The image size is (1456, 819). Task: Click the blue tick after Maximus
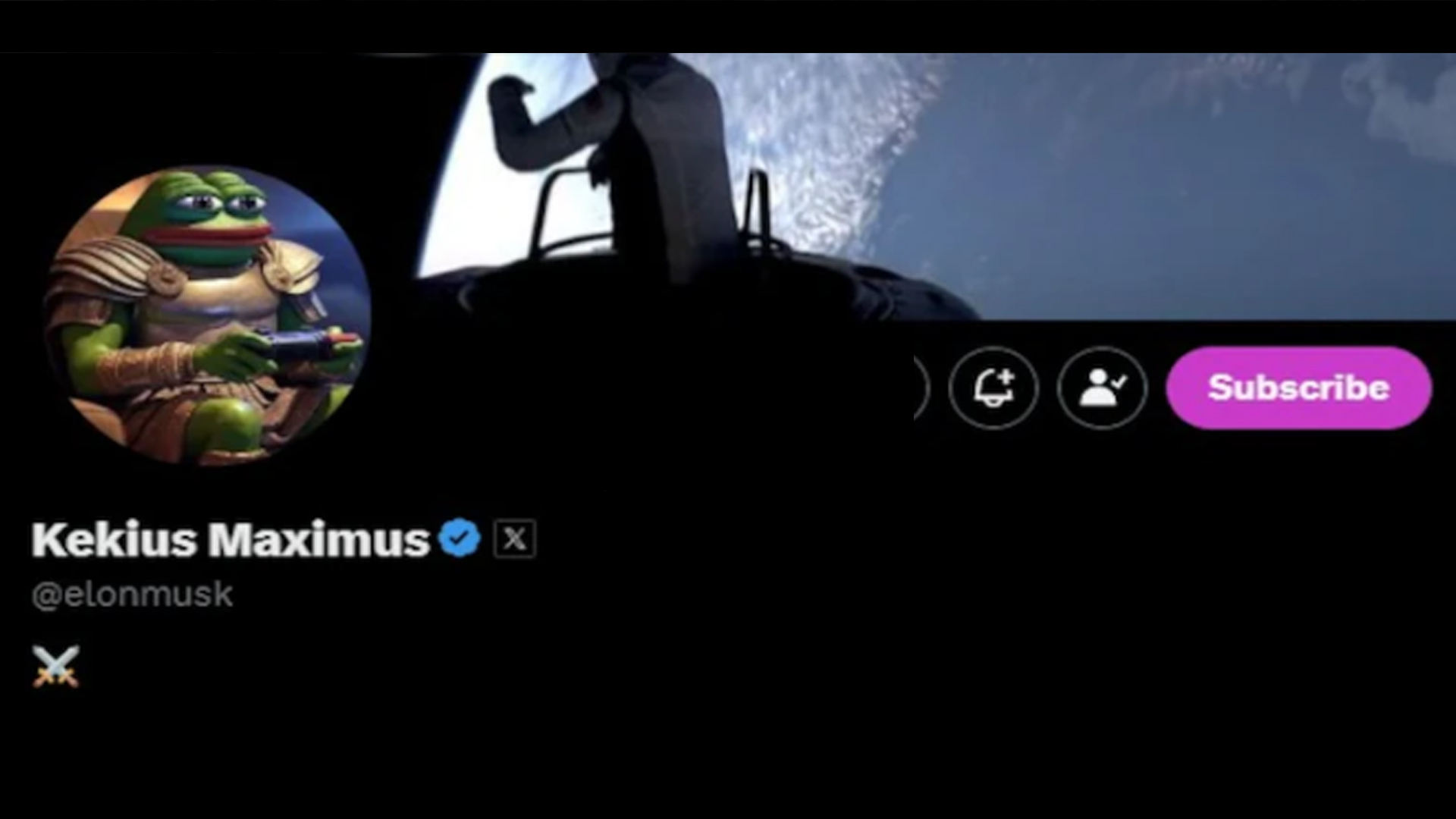tap(459, 538)
